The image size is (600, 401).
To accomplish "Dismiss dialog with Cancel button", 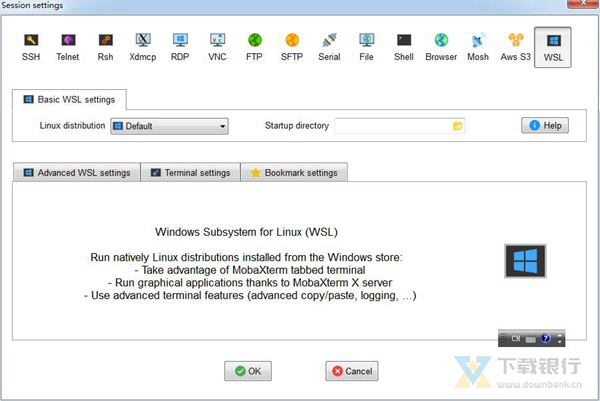I will click(x=352, y=371).
